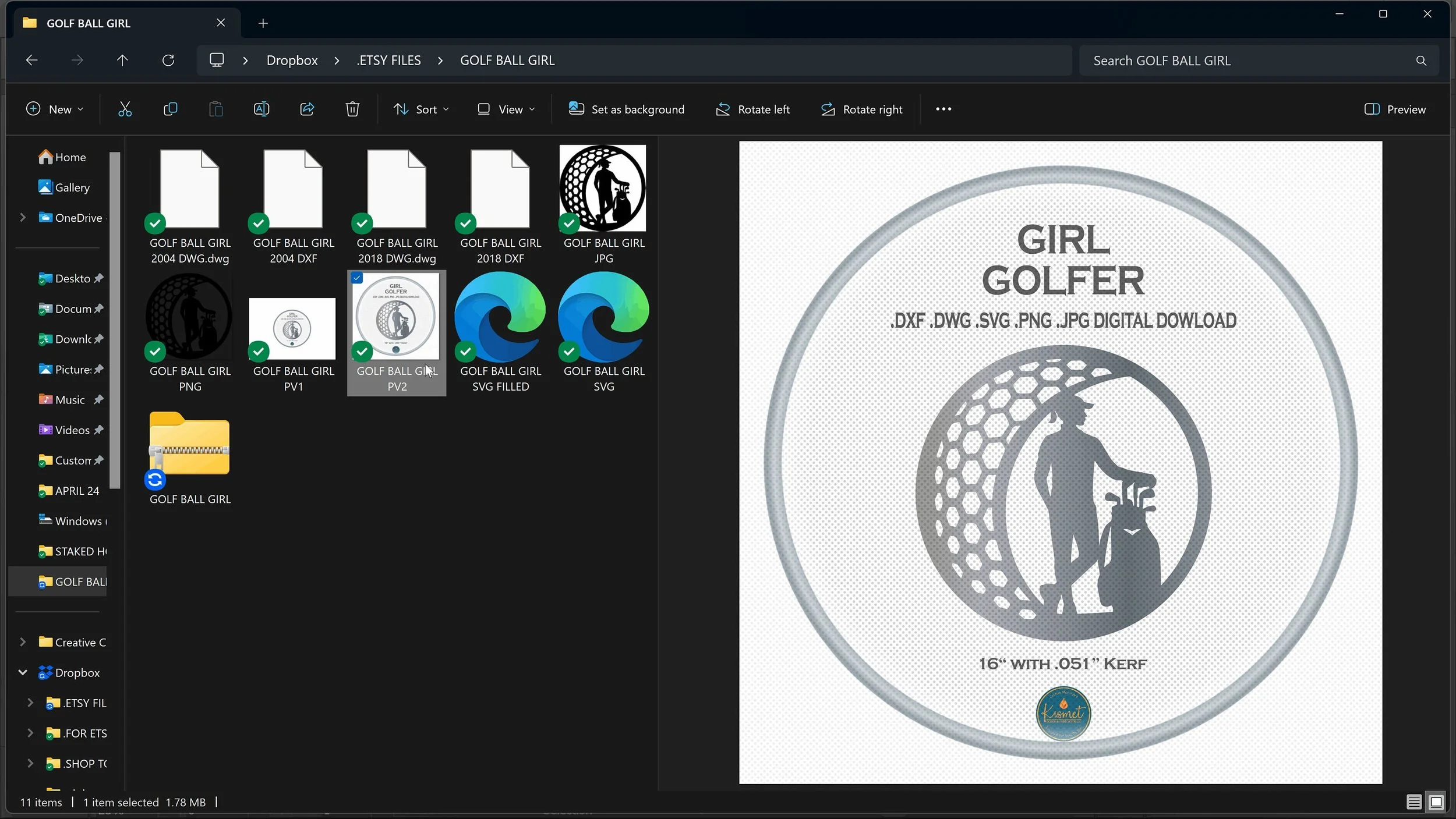The width and height of the screenshot is (1456, 819).
Task: Go back with the left arrow
Action: (32, 60)
